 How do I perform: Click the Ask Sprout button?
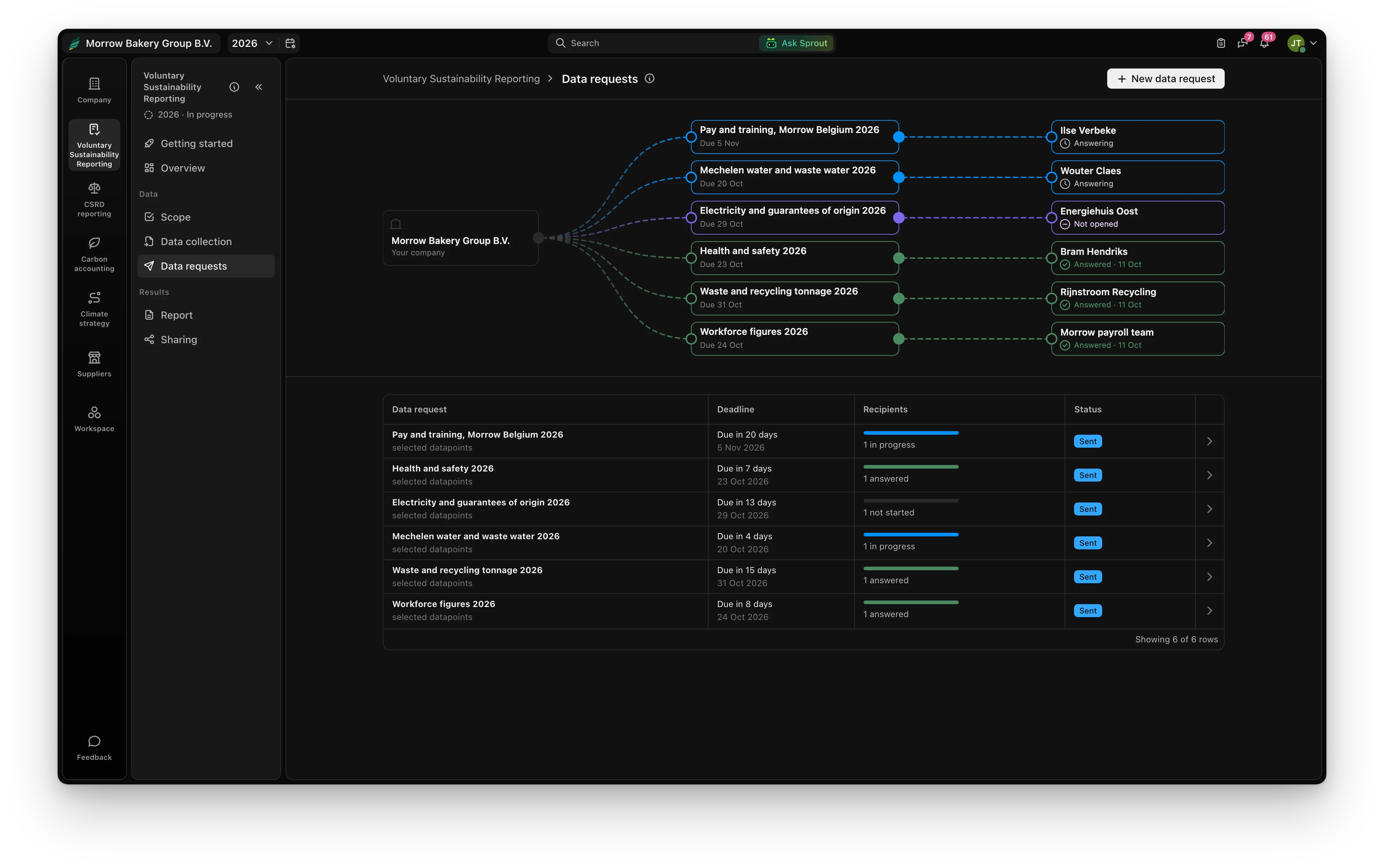point(796,43)
